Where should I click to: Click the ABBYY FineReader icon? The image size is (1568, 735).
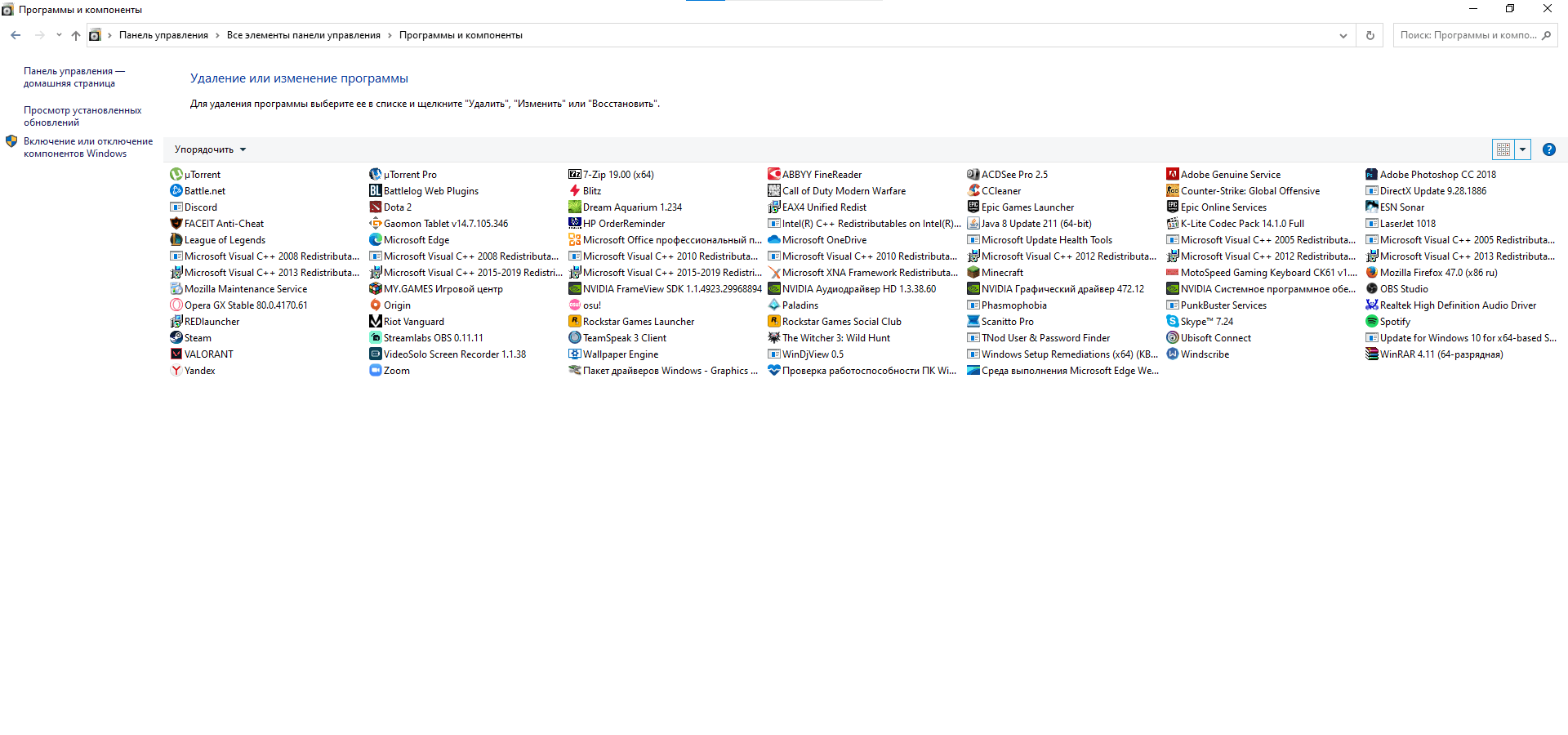point(773,174)
